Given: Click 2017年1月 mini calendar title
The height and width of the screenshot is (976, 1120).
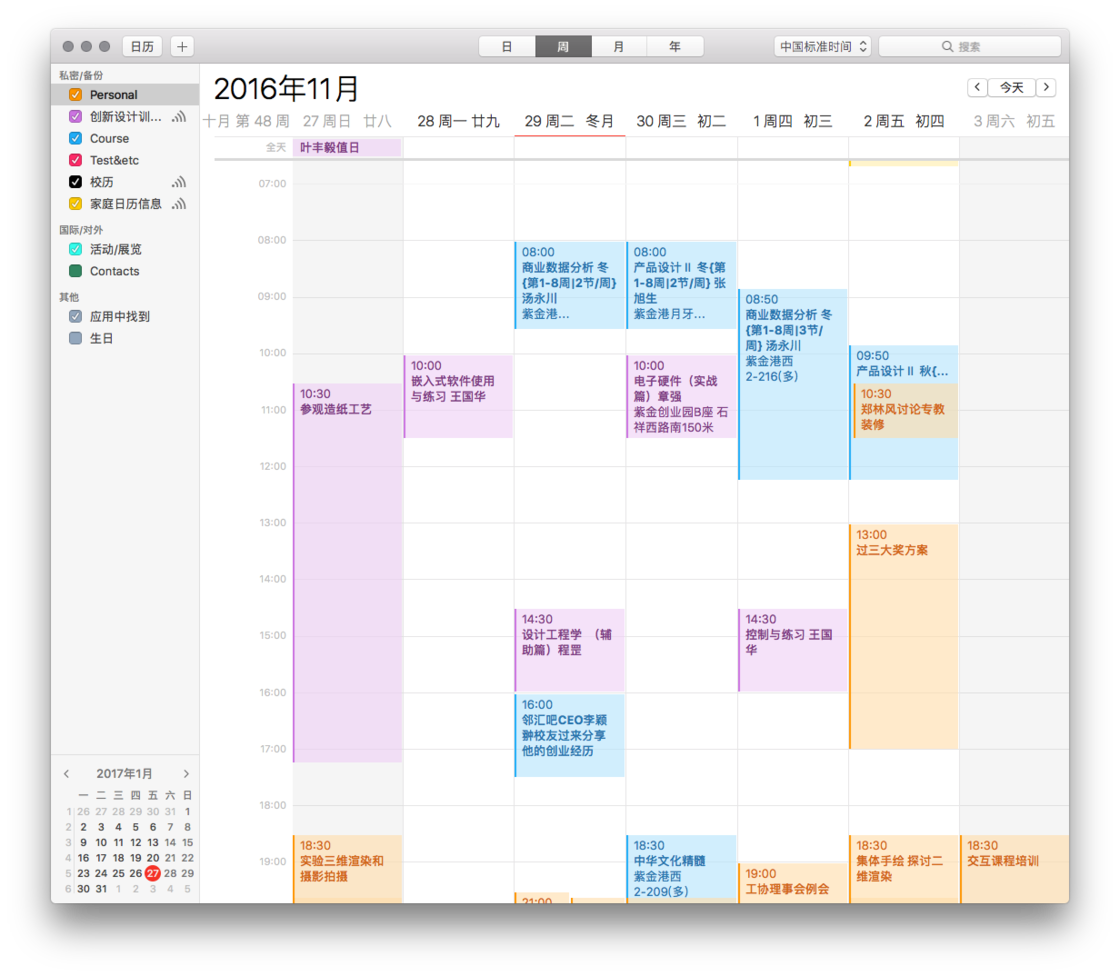Looking at the screenshot, I should click(124, 774).
